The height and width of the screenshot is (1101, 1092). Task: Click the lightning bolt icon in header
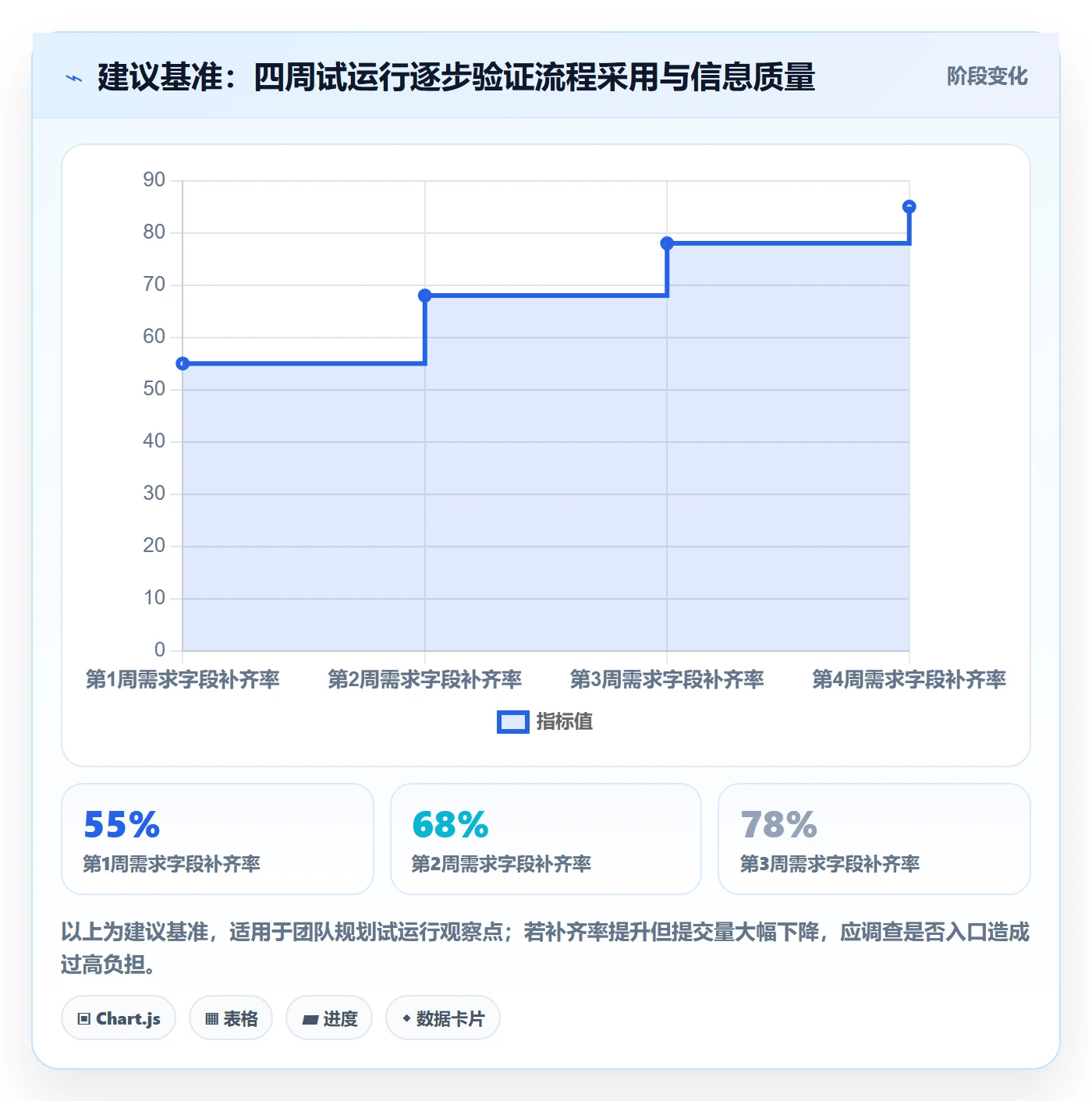74,78
